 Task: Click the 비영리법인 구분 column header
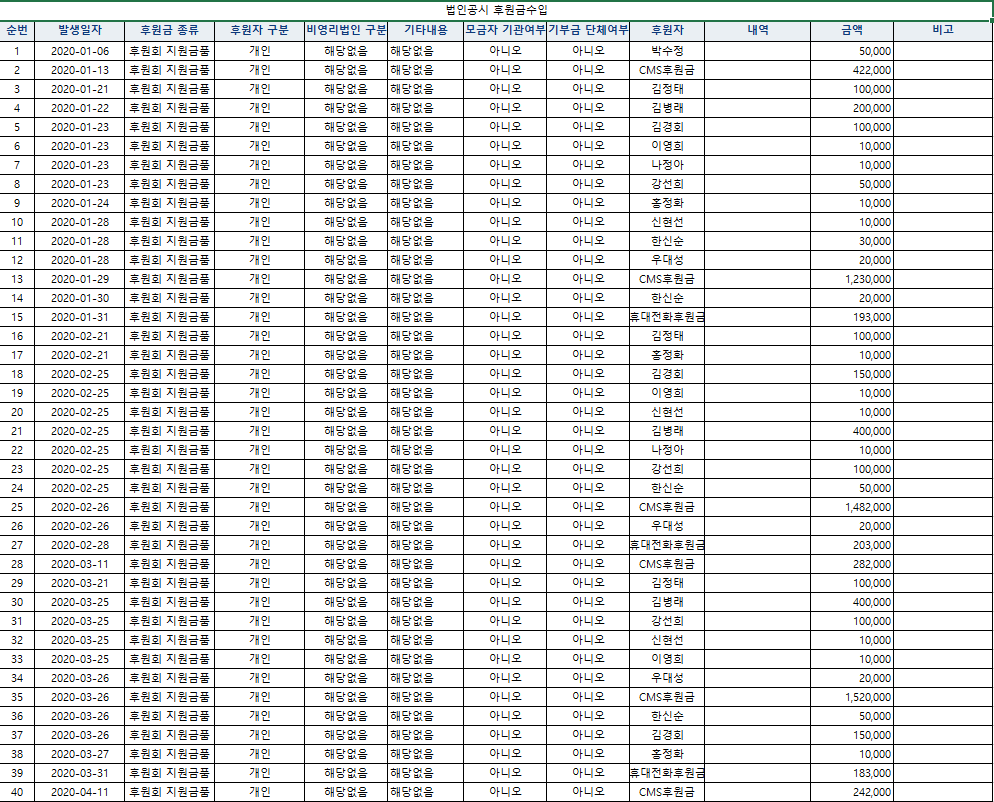point(346,30)
